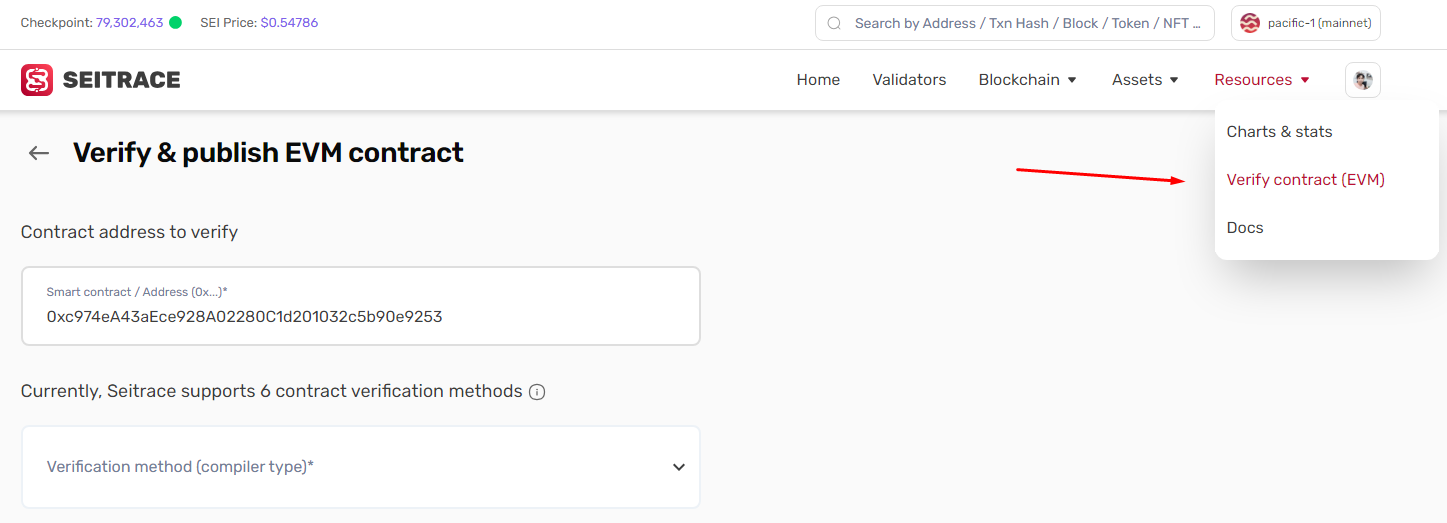Expand the Assets menu dropdown
Image resolution: width=1447 pixels, height=523 pixels.
coord(1146,80)
